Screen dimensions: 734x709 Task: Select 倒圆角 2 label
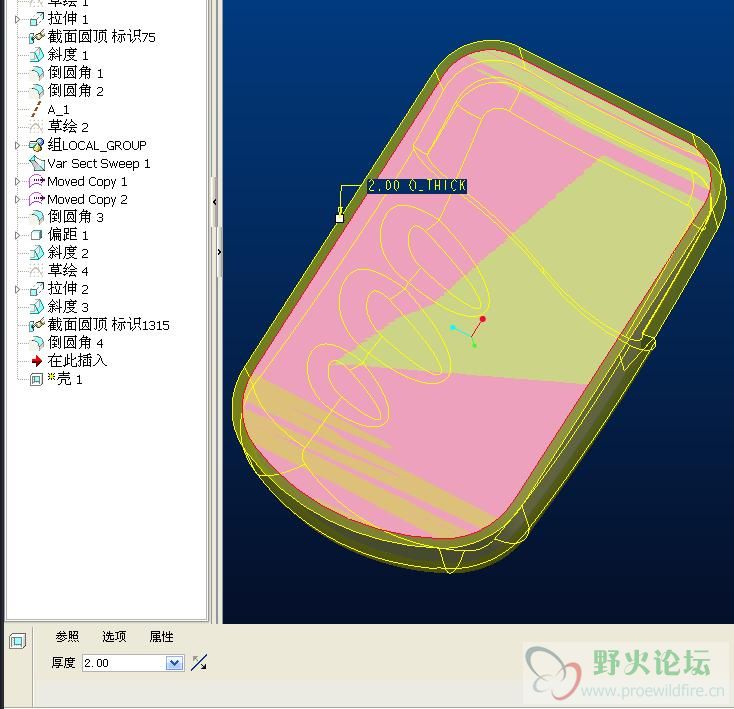pos(75,91)
